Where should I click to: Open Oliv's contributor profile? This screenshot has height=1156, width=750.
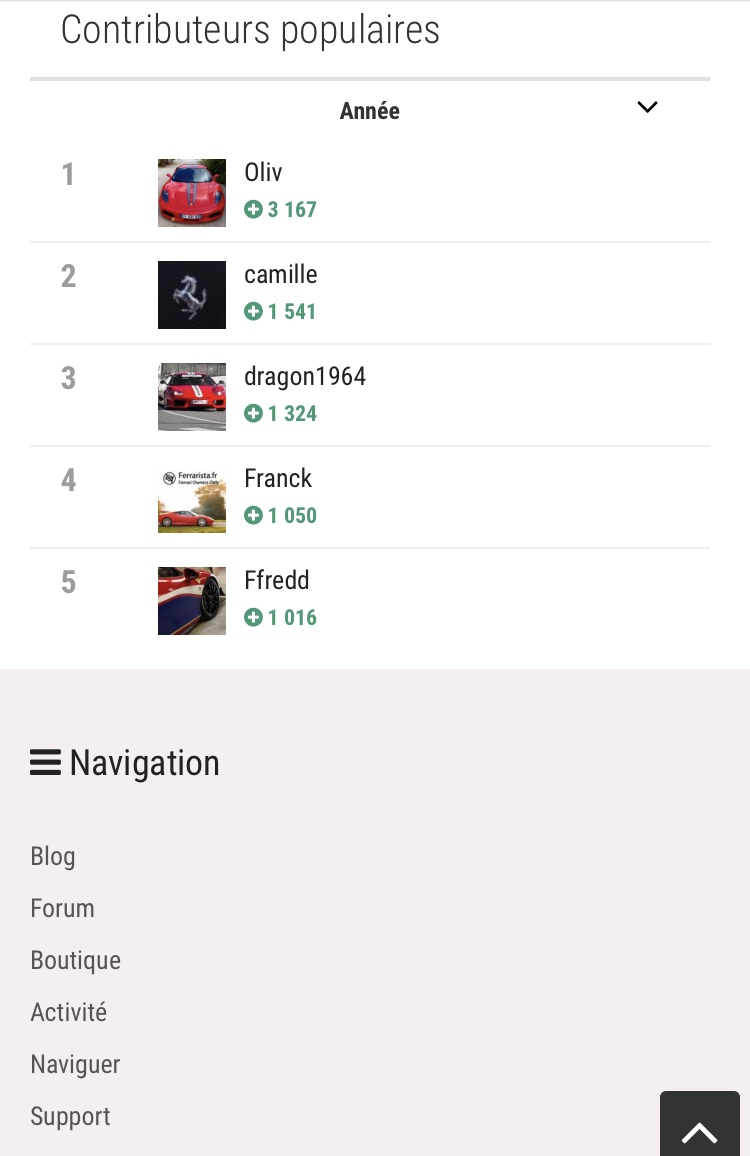[x=264, y=173]
